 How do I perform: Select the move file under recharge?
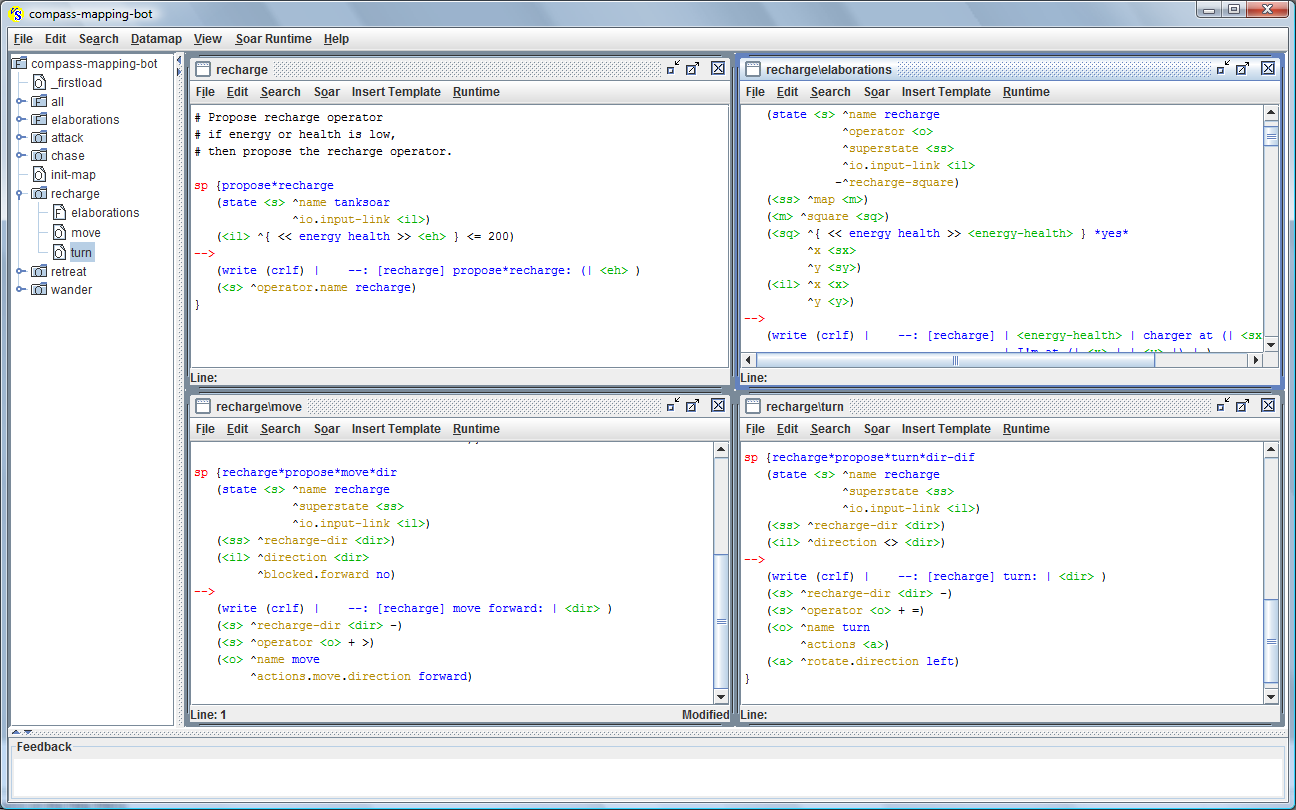pos(85,233)
